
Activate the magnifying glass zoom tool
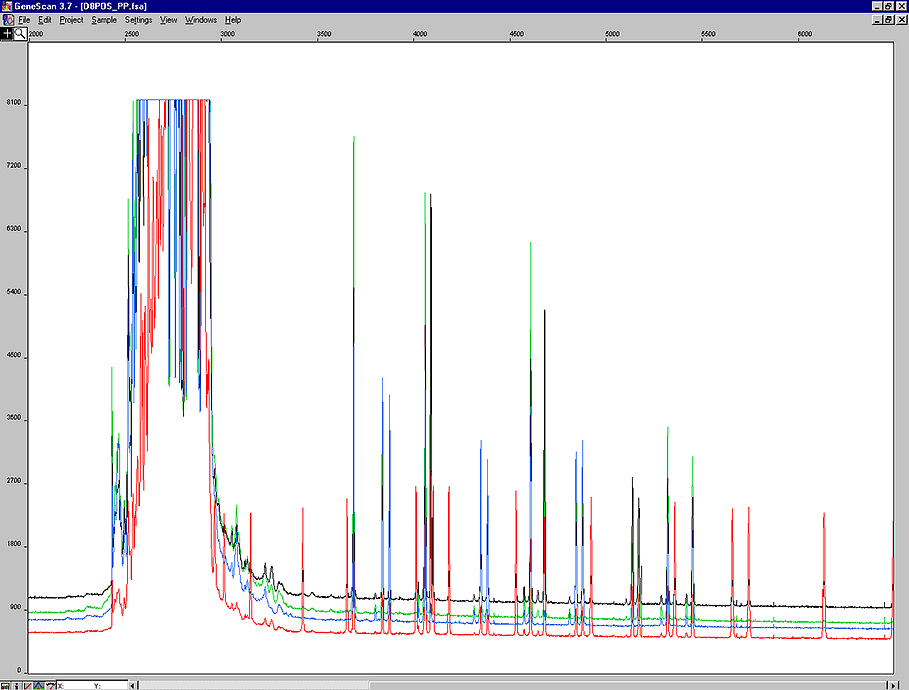point(20,33)
